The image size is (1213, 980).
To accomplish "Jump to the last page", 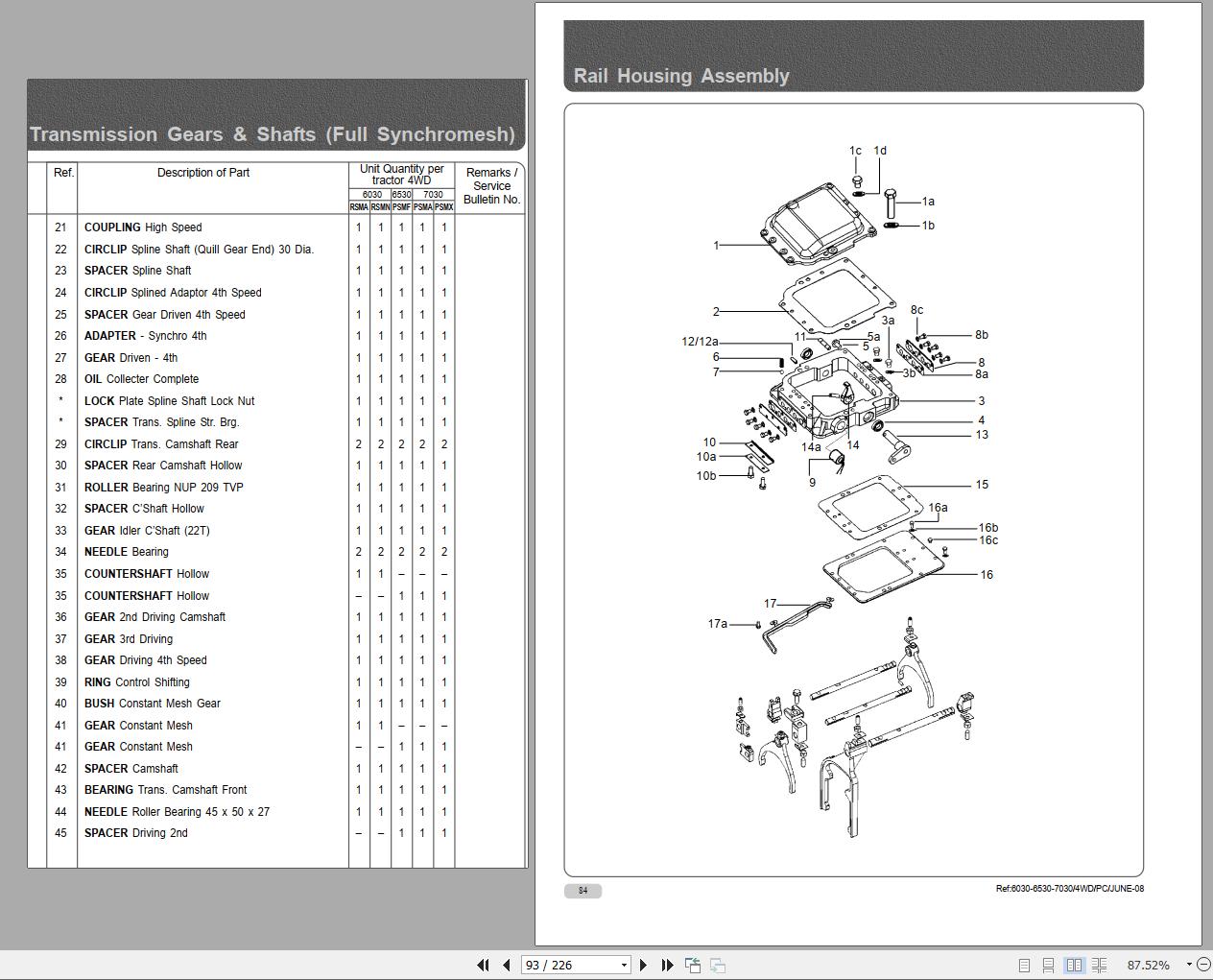I will point(667,965).
